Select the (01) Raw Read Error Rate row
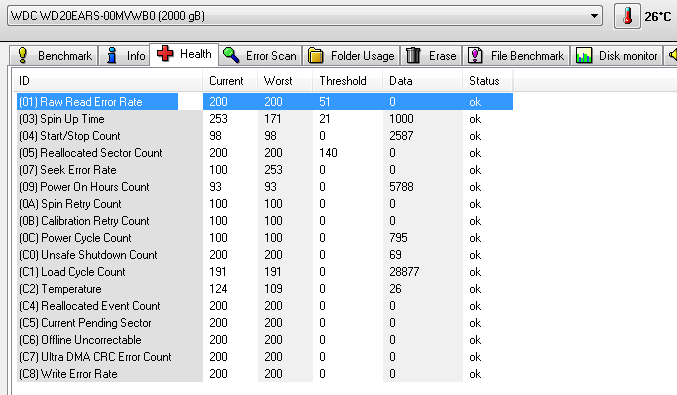 pos(264,102)
